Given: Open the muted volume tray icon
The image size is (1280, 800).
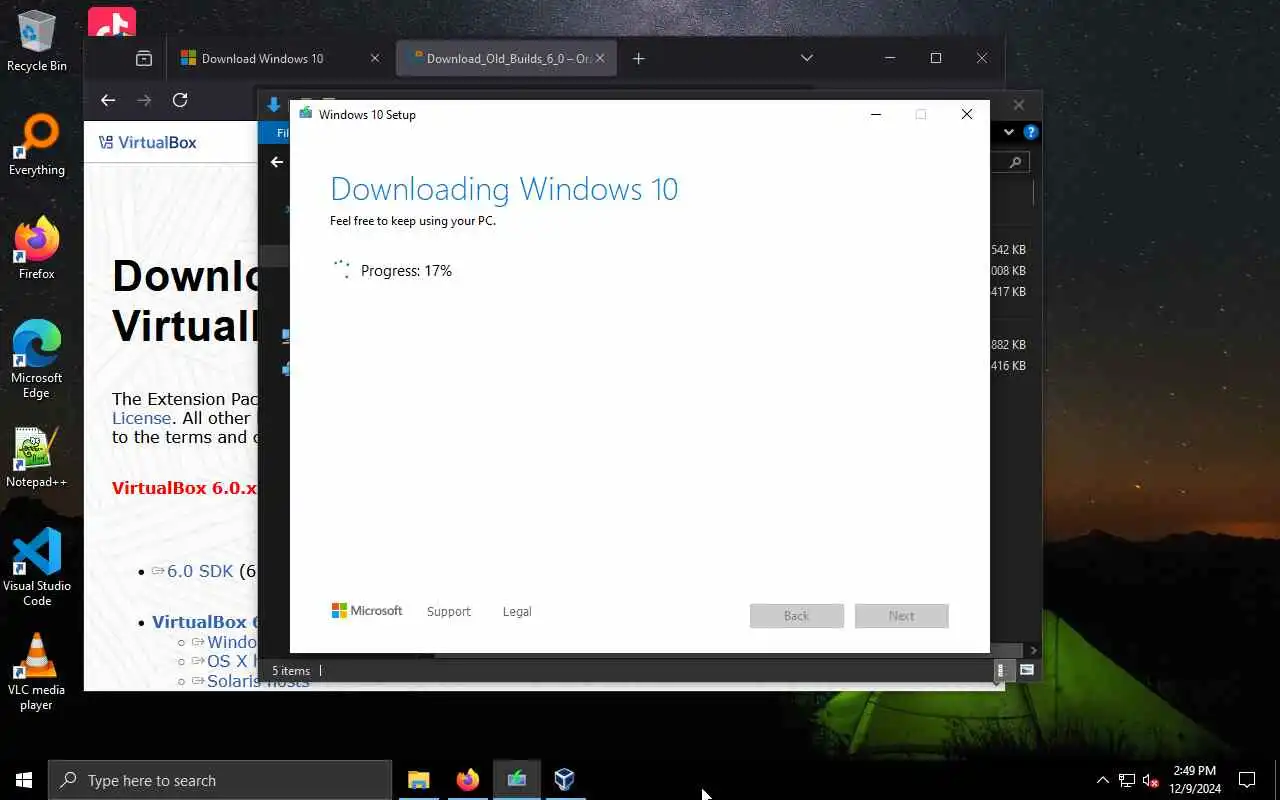Looking at the screenshot, I should 1150,780.
